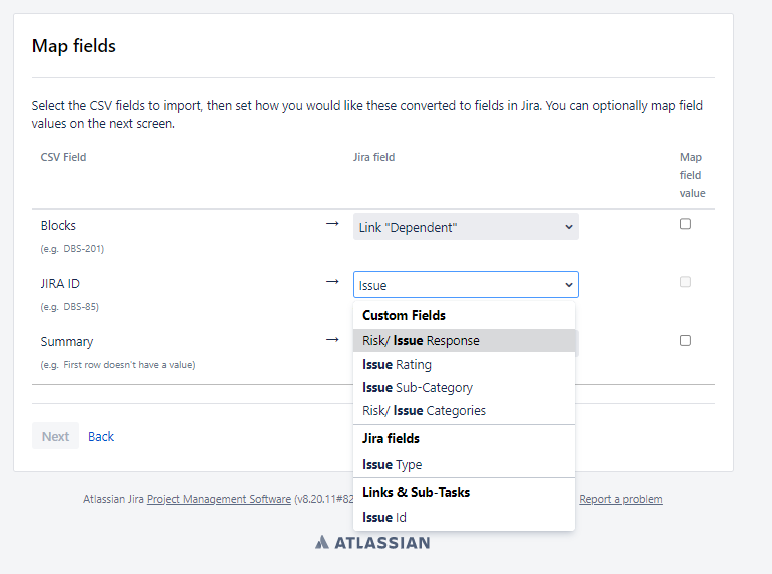
Task: Click the Map fields page heading
Action: coord(74,46)
